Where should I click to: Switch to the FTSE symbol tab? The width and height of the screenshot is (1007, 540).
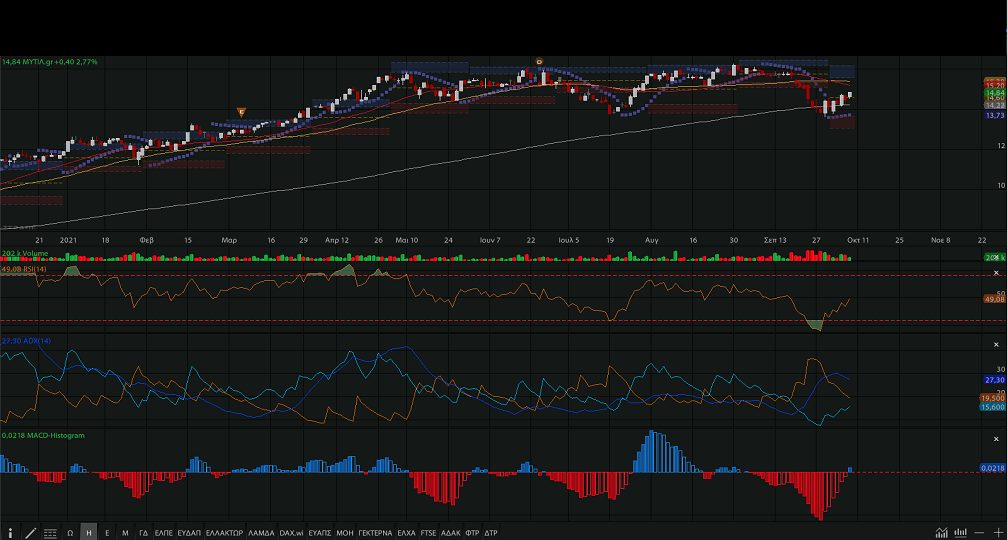(x=428, y=533)
